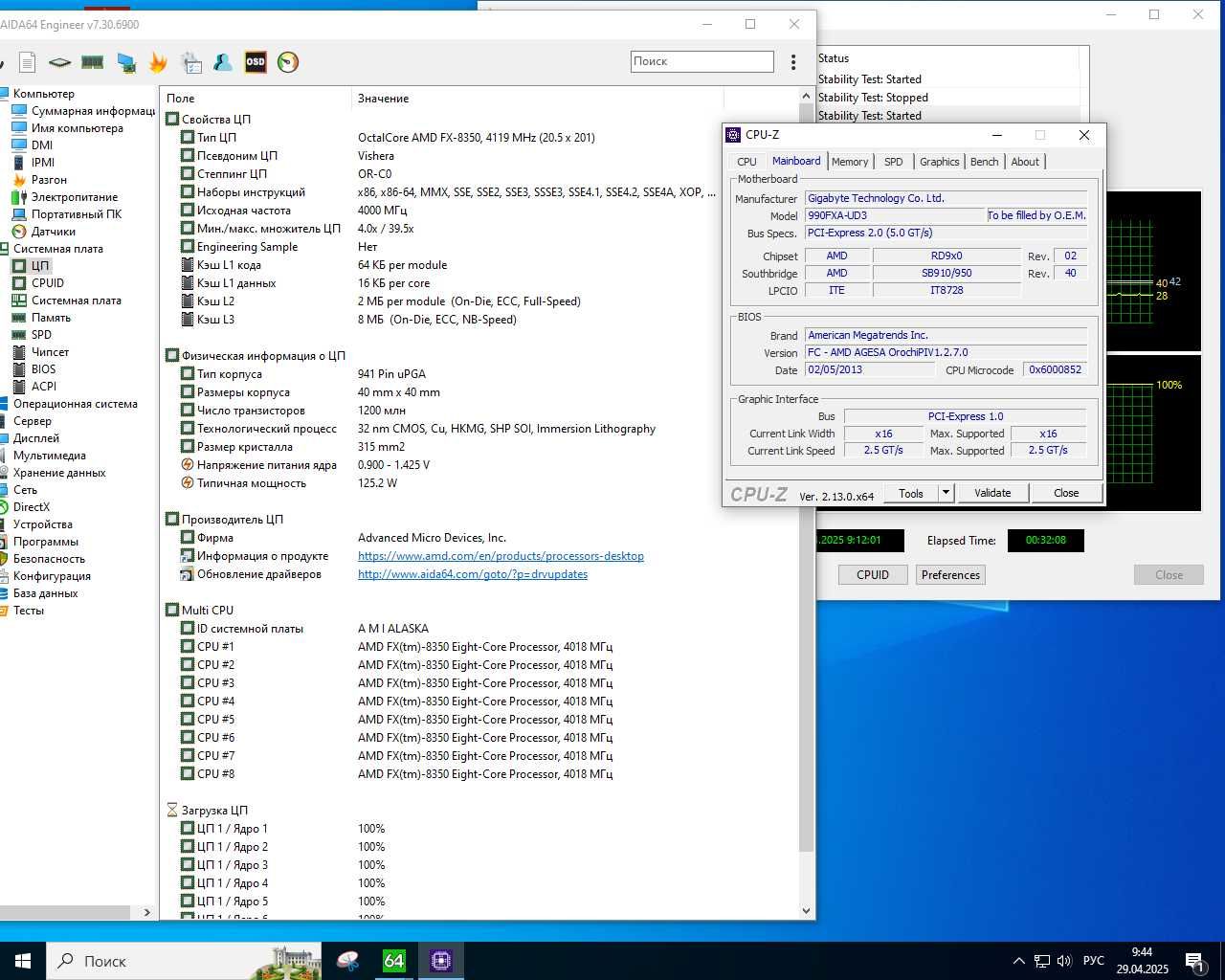Open the preferences checklist toolbar icon
The width and height of the screenshot is (1225, 980).
click(x=190, y=62)
